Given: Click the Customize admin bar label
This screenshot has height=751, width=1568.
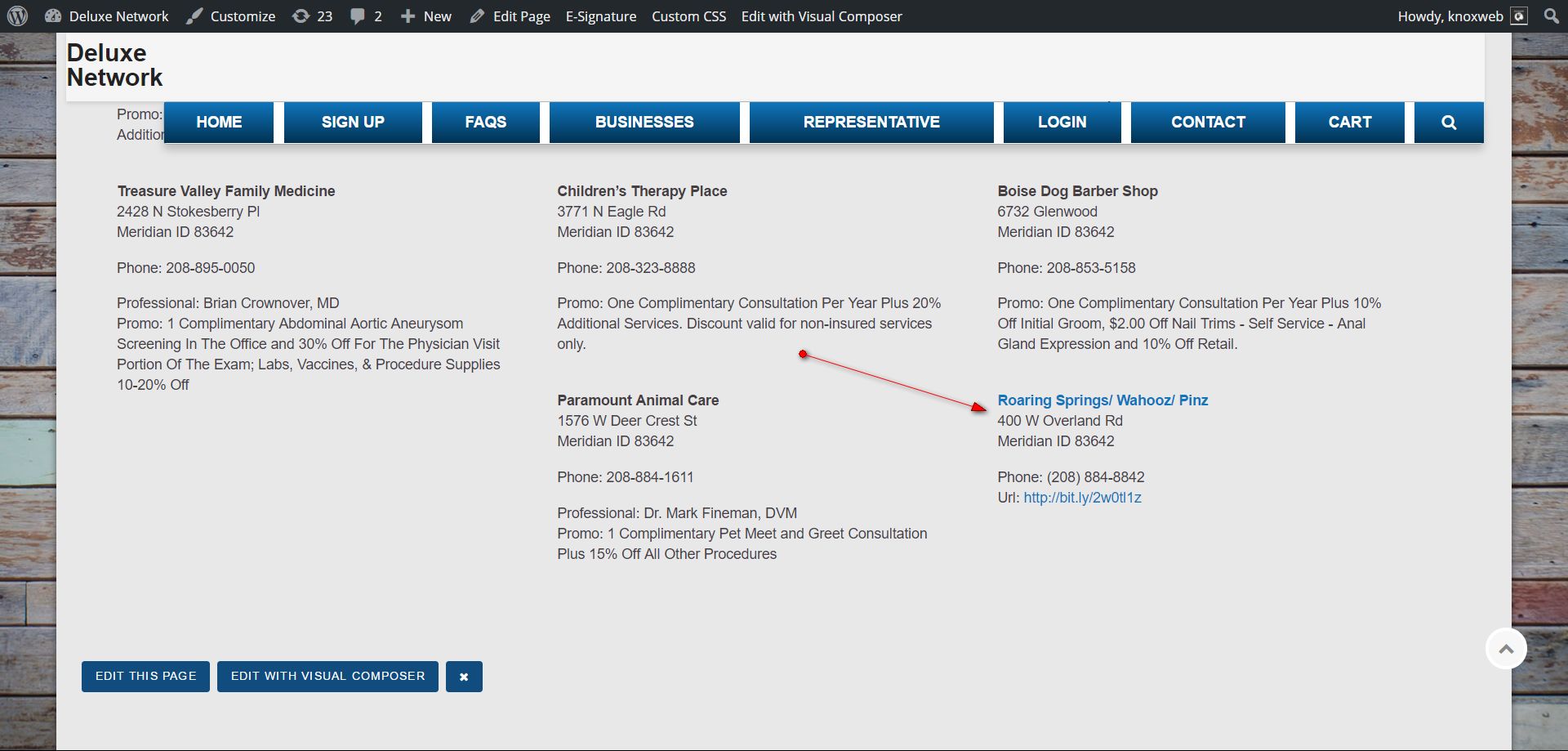Looking at the screenshot, I should coord(243,16).
